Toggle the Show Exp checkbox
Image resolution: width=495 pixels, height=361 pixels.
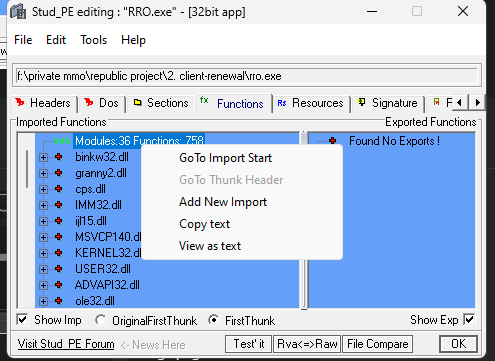tap(469, 320)
